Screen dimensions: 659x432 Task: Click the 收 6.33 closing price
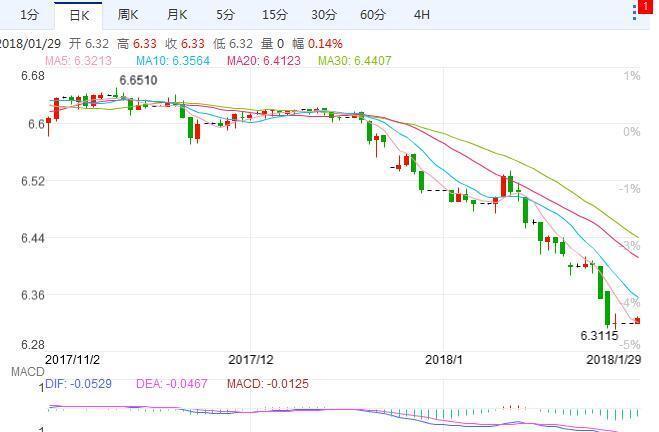click(x=185, y=44)
